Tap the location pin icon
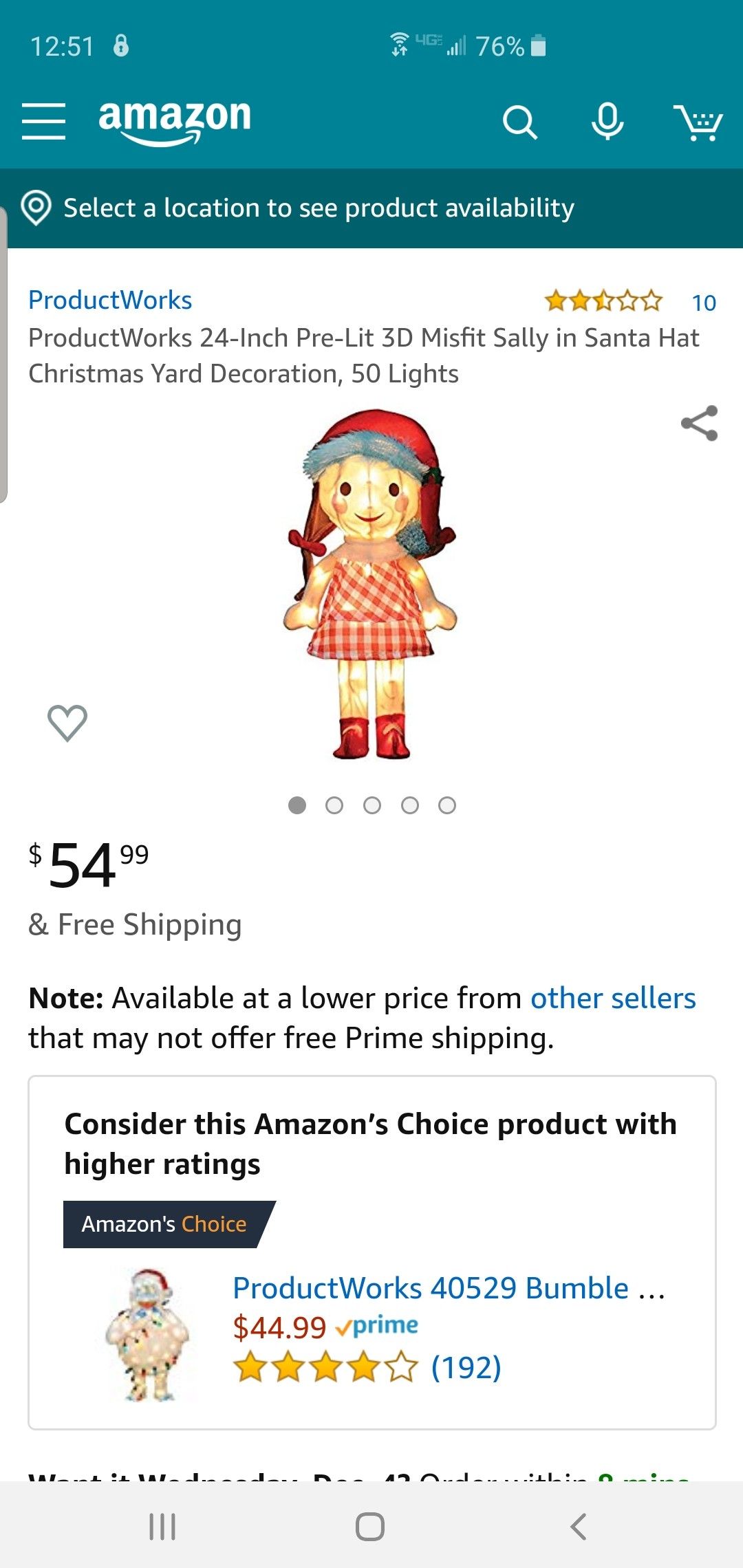The image size is (743, 1568). (36, 208)
